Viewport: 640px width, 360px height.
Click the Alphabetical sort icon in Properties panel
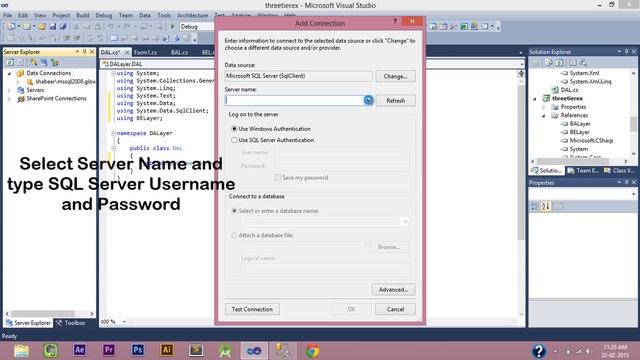pos(546,206)
